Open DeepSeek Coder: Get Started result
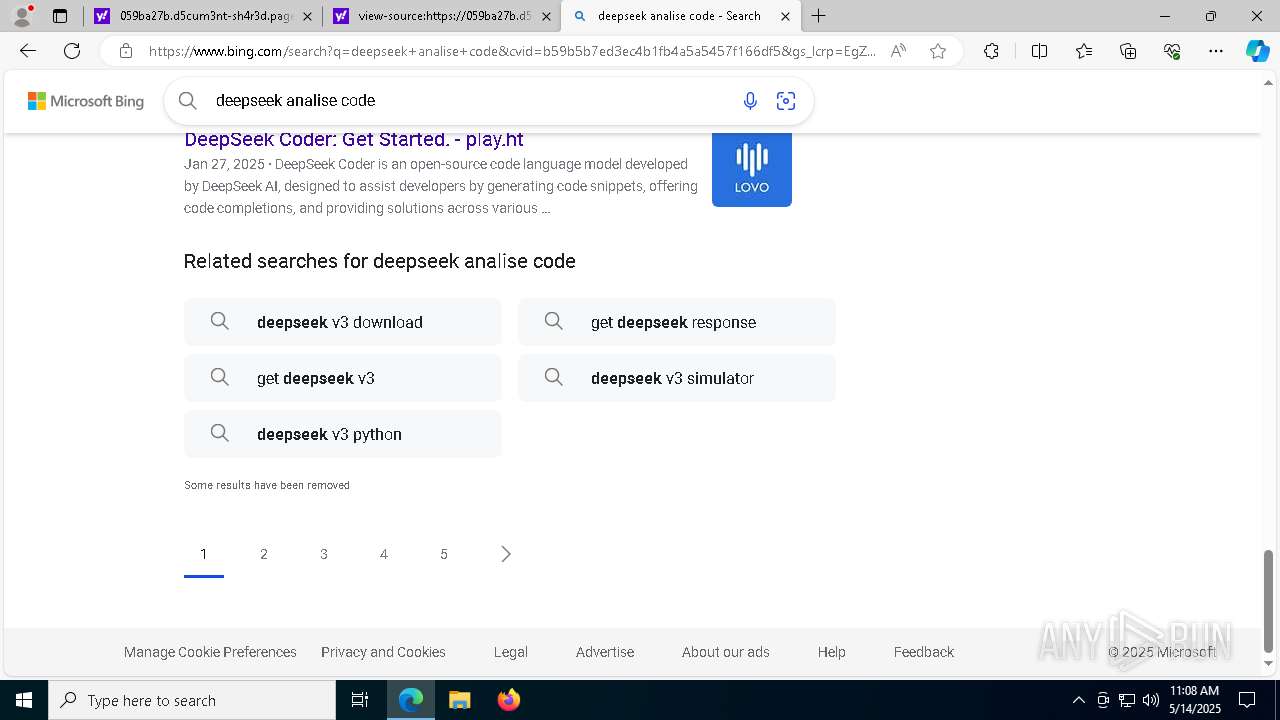Viewport: 1280px width, 720px height. (x=354, y=139)
